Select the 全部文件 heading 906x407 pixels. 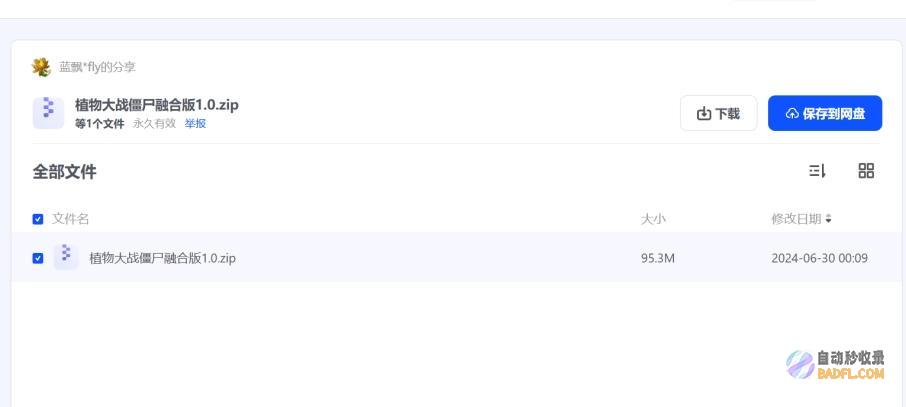(x=65, y=172)
